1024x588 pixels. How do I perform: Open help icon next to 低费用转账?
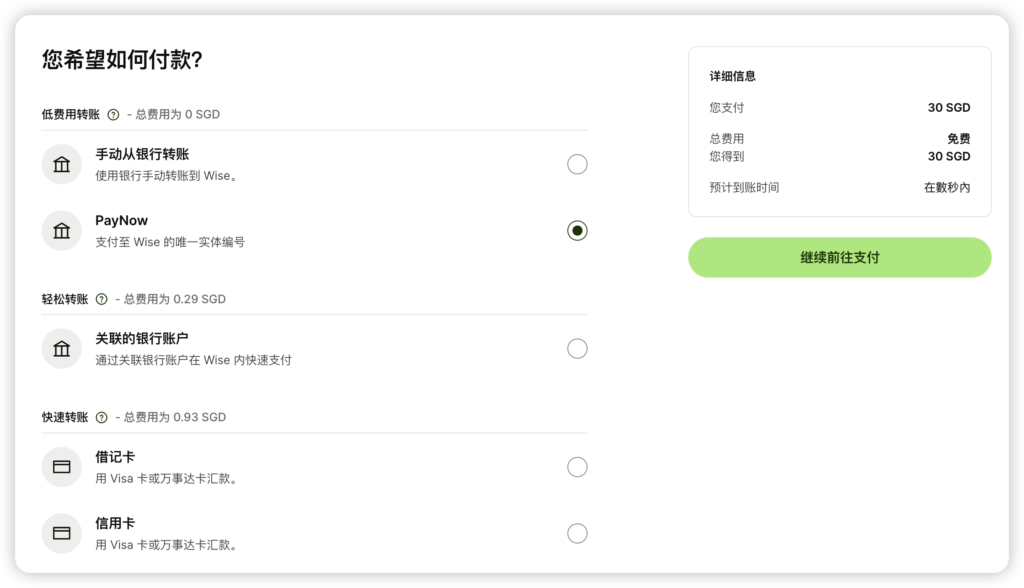(113, 115)
